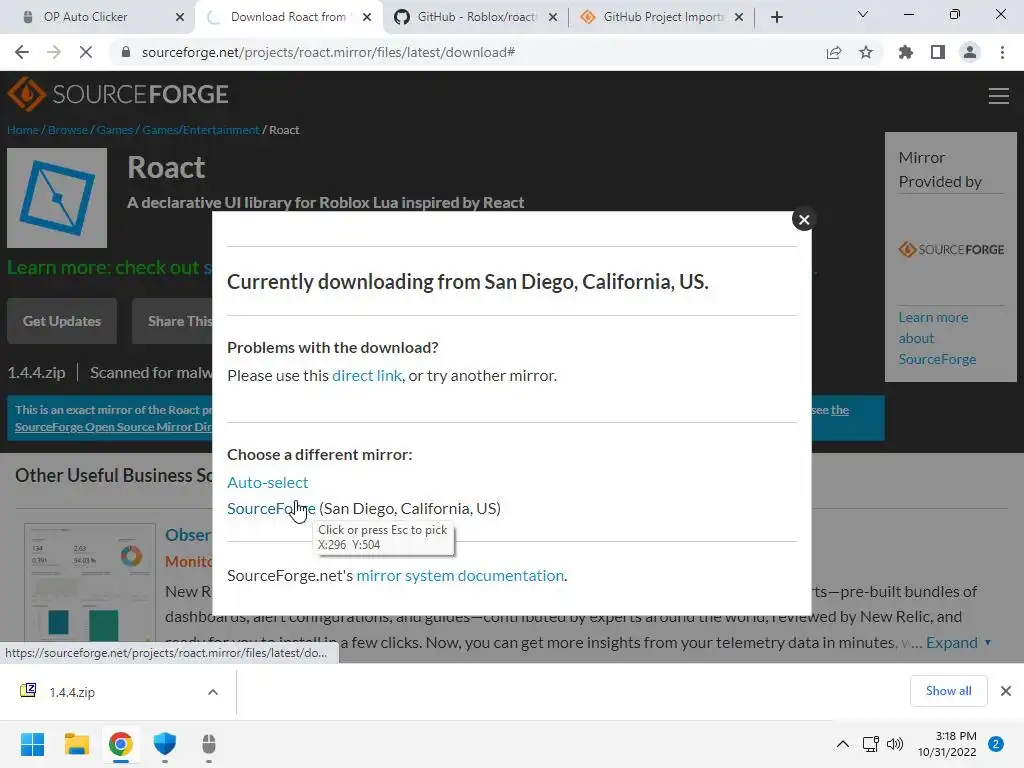Close the GitHub Project Importer tab
The height and width of the screenshot is (768, 1024).
(x=739, y=17)
